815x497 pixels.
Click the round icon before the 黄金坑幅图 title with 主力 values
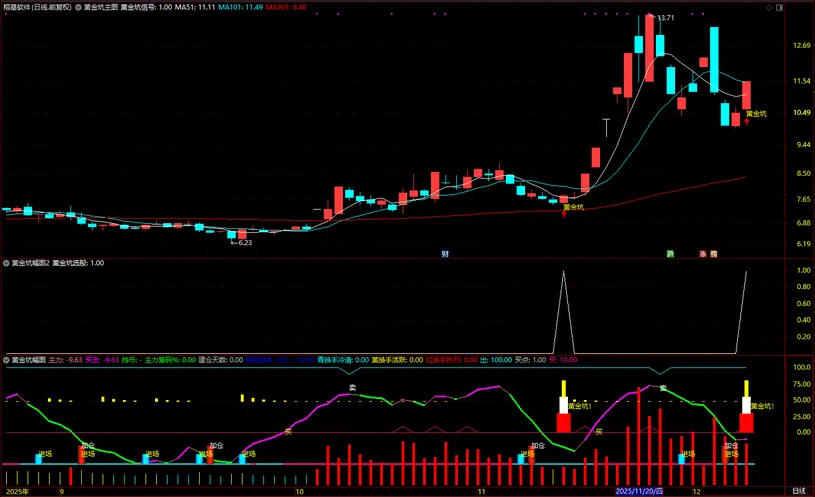(6, 360)
